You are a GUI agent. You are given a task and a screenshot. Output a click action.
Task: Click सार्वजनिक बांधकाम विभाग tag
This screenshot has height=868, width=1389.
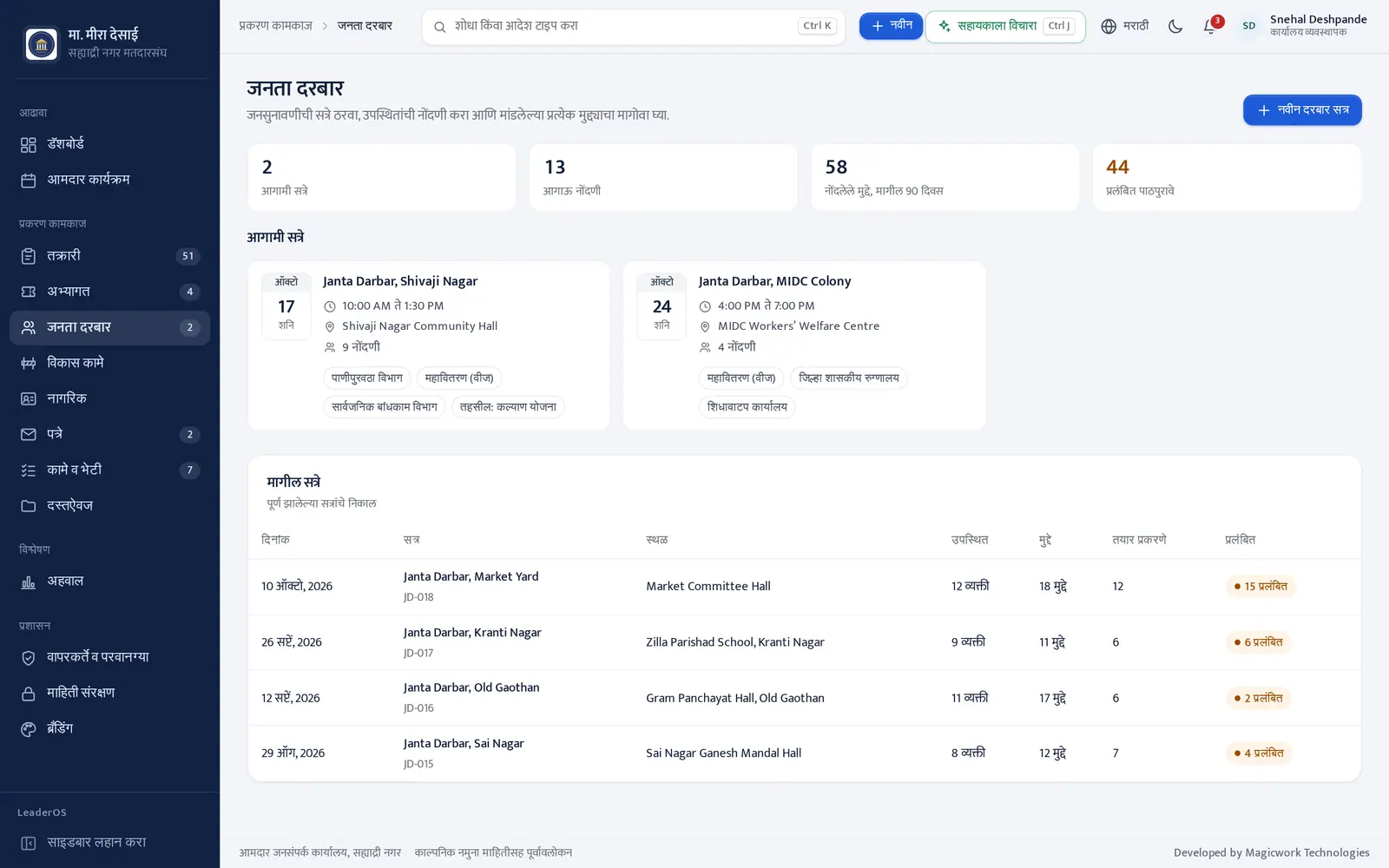coord(385,406)
